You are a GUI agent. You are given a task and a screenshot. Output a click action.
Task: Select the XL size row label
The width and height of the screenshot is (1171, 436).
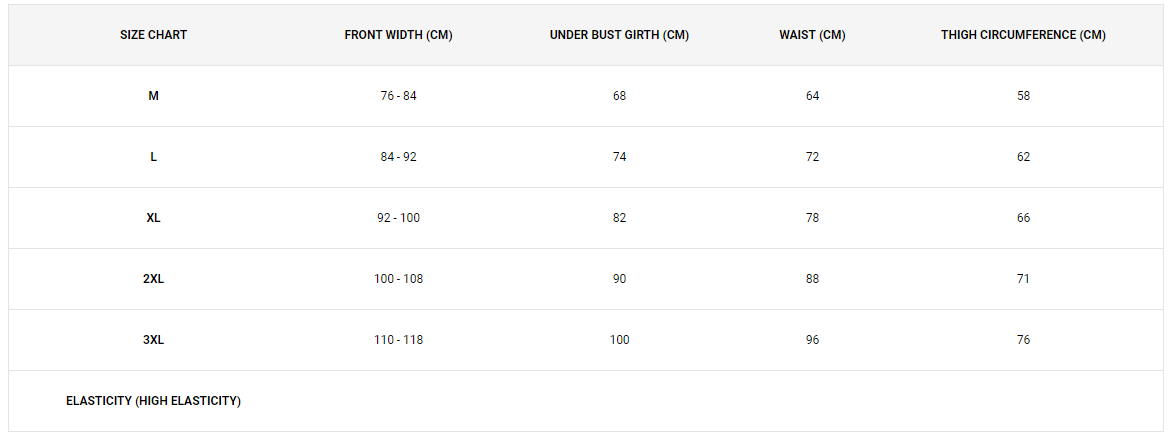coord(153,218)
